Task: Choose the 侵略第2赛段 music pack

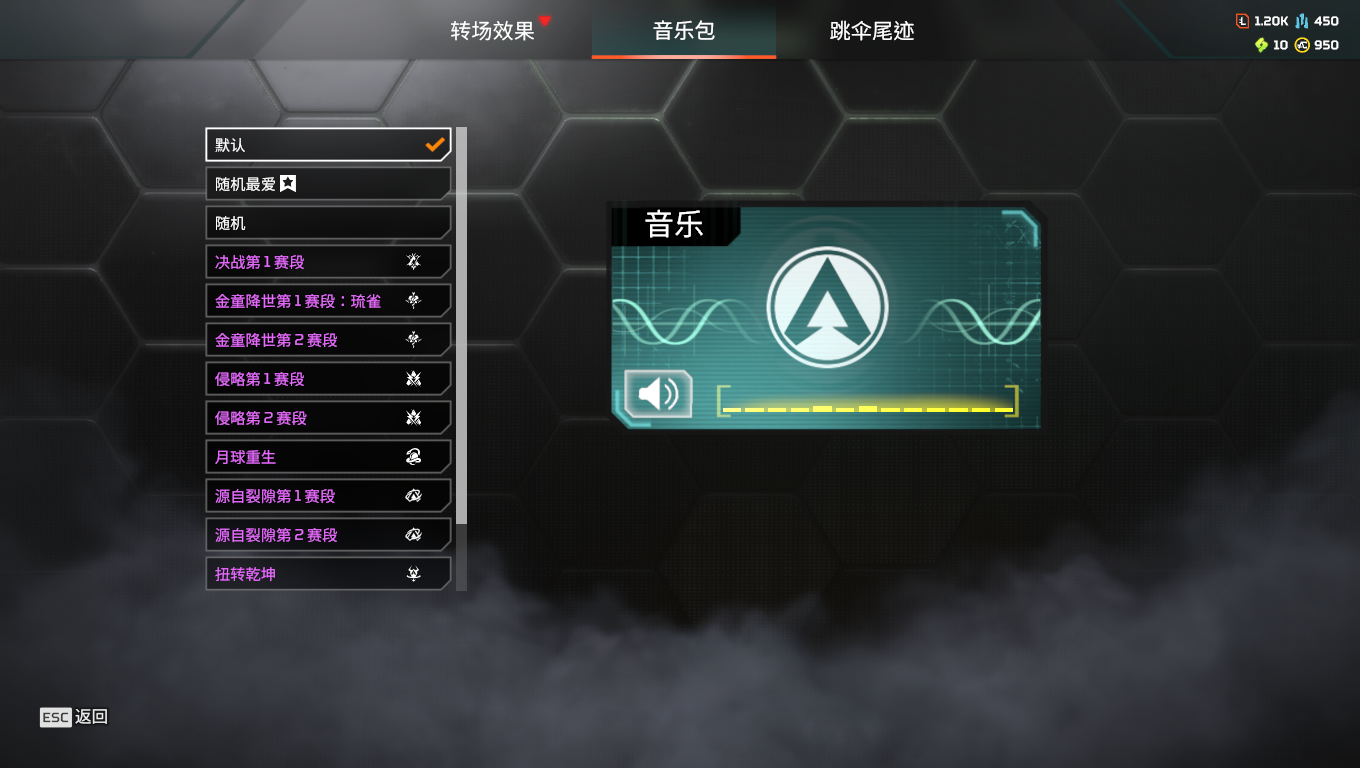Action: pos(328,418)
